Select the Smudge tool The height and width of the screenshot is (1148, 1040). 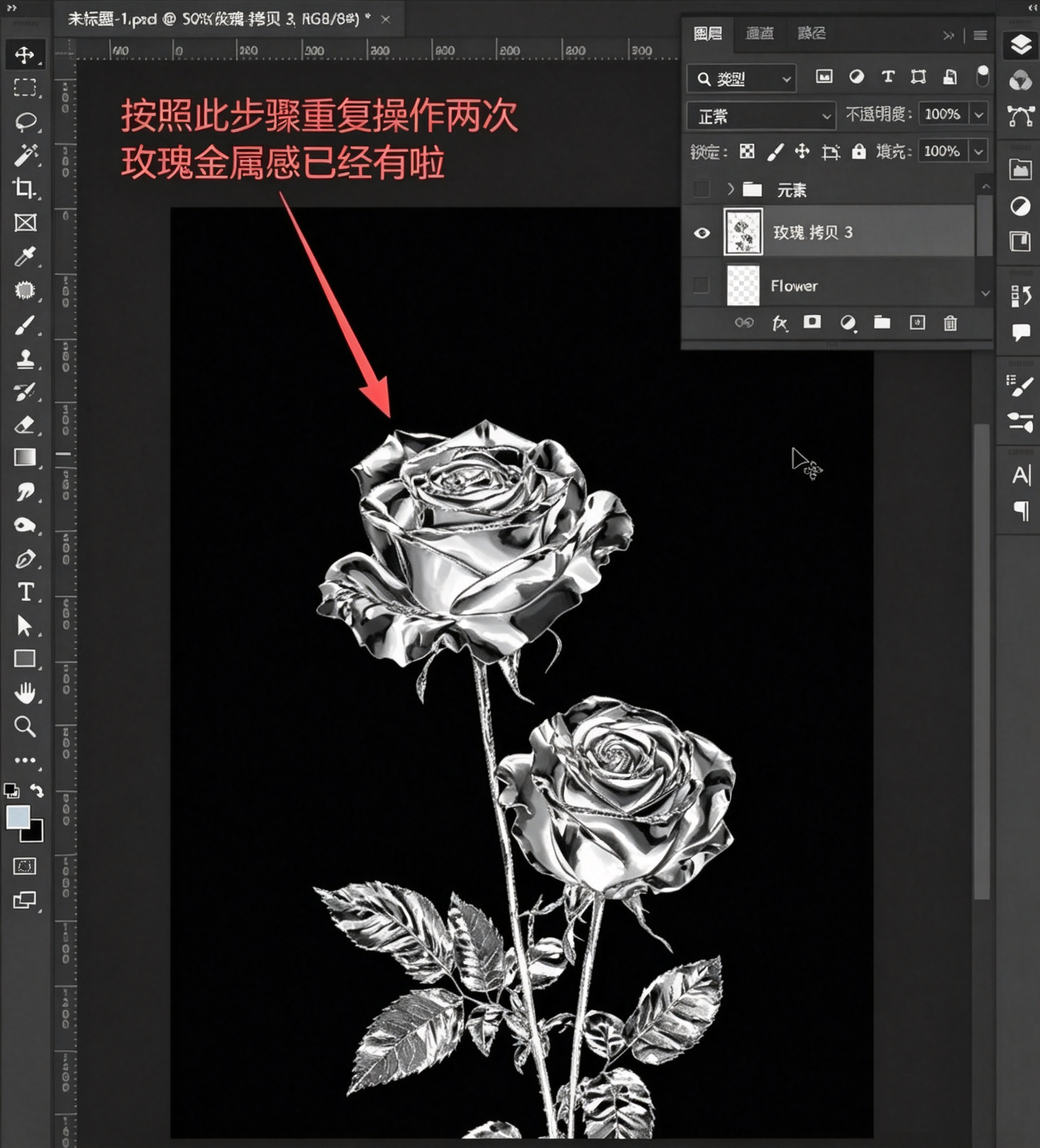pos(25,491)
